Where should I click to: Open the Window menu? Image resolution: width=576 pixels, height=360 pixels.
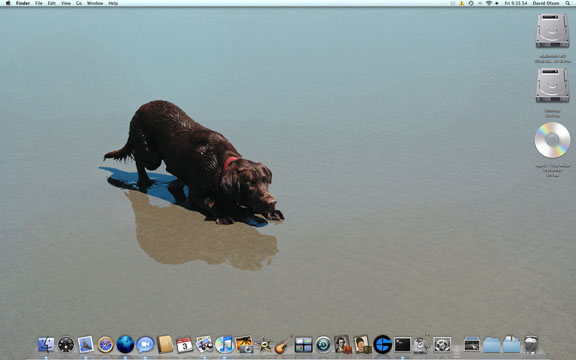[x=95, y=3]
